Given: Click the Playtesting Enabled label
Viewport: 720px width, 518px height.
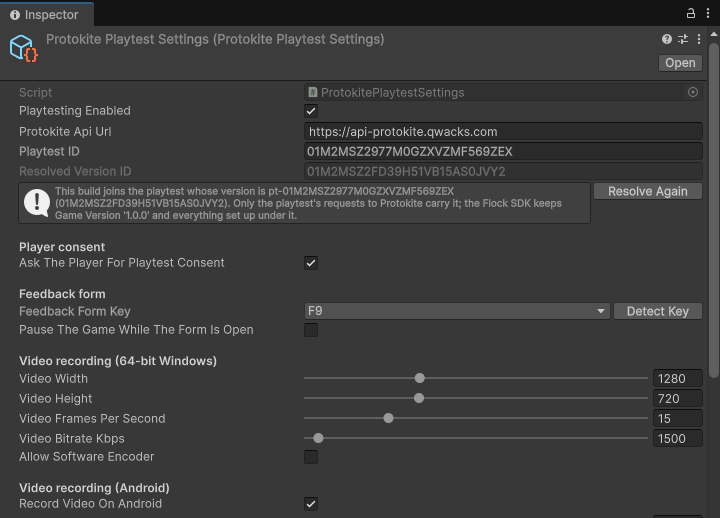Looking at the screenshot, I should point(74,111).
